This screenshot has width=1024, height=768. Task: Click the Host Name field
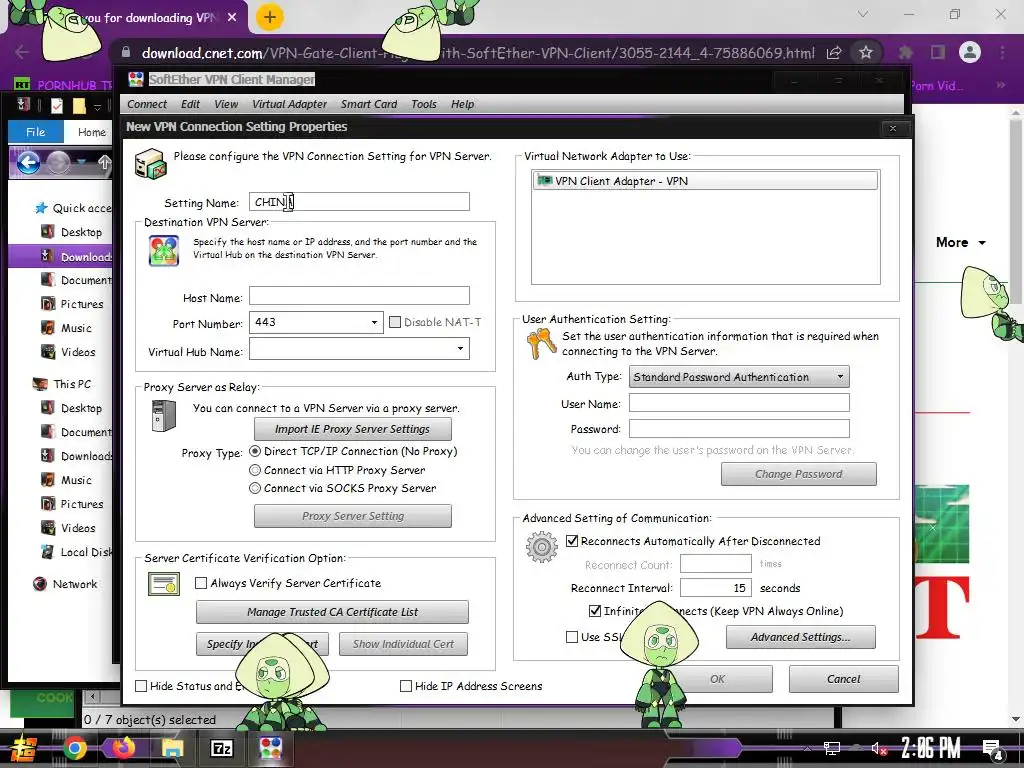[x=359, y=295]
